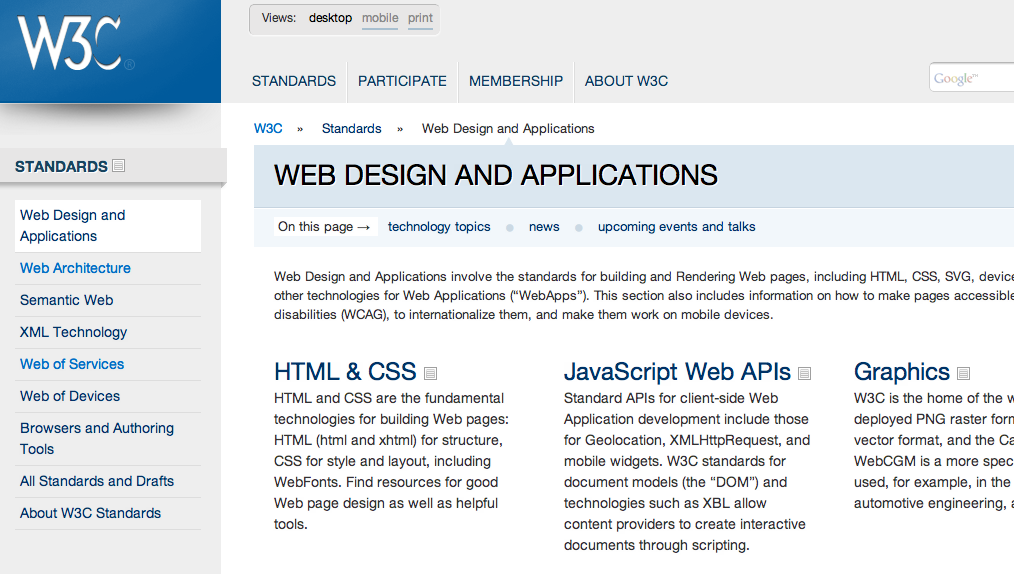
Task: Click the small icon beside Graphics heading
Action: (964, 373)
